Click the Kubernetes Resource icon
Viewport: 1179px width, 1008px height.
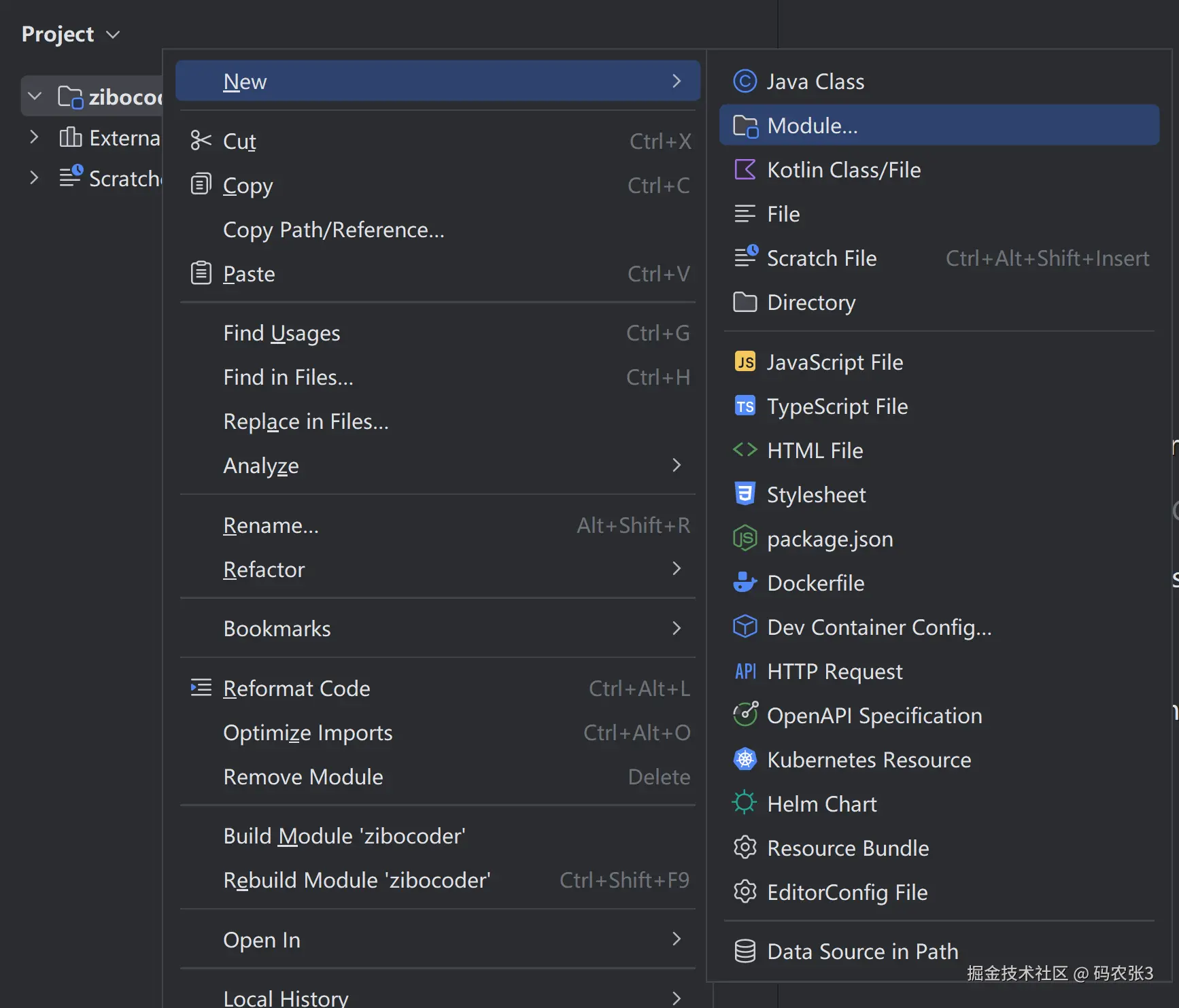click(x=745, y=760)
